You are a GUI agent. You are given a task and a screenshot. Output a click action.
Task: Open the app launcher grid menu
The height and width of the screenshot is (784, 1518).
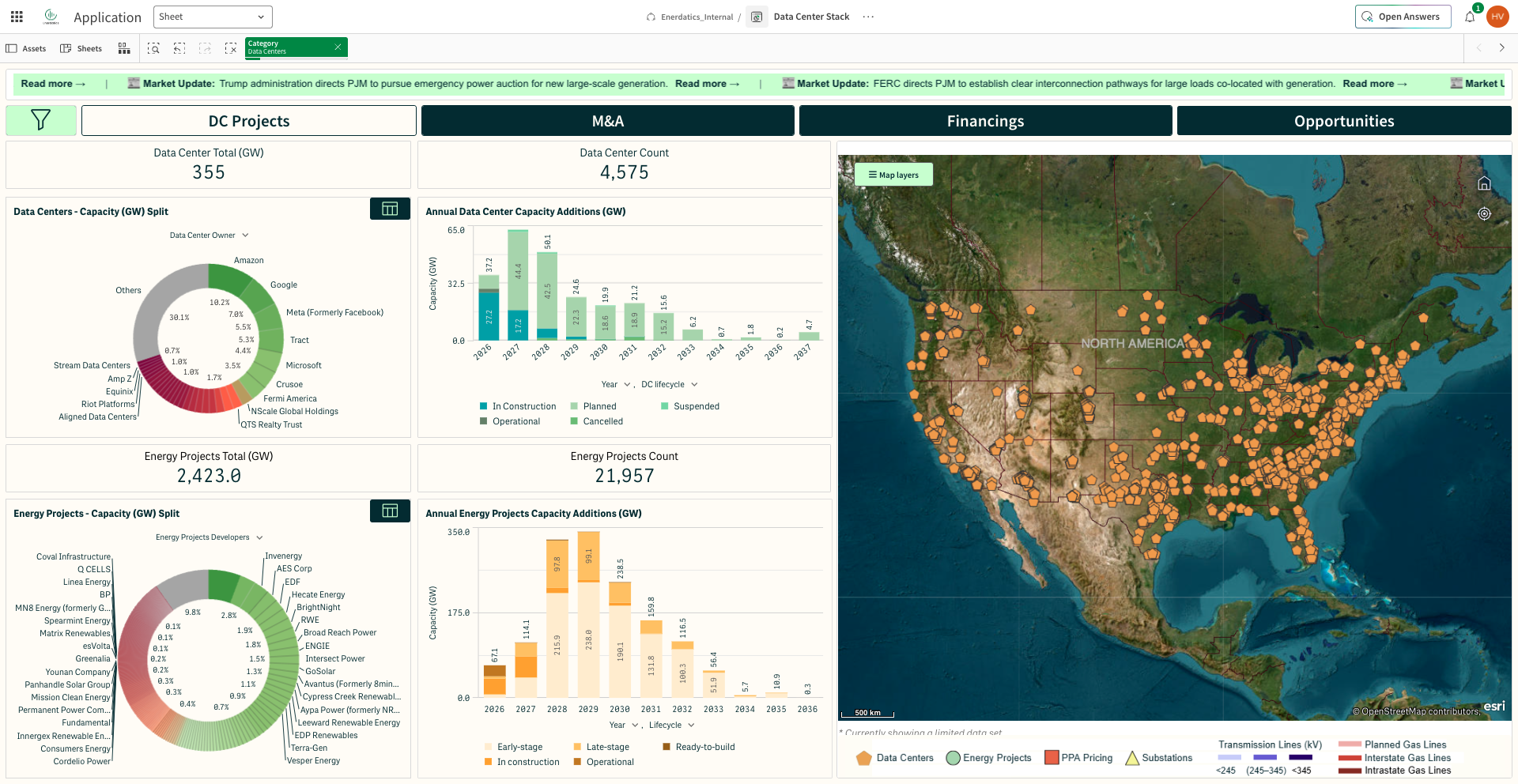[x=17, y=17]
